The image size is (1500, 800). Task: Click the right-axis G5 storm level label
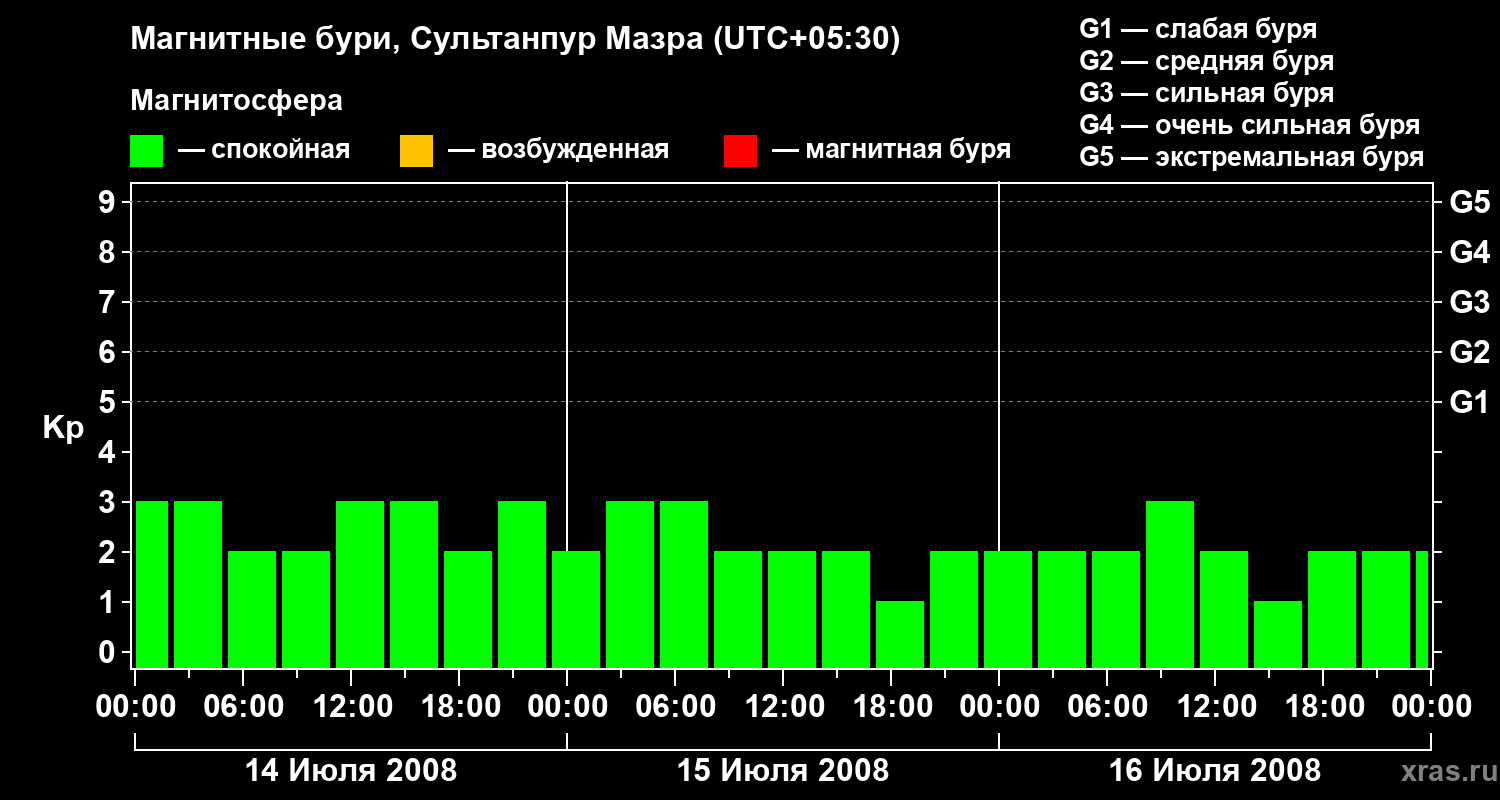[x=1470, y=203]
